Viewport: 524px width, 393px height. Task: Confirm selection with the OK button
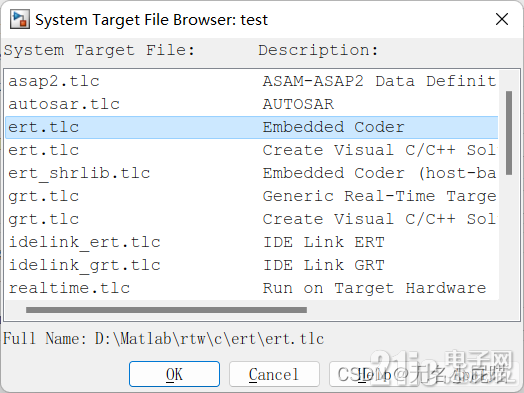tap(174, 374)
